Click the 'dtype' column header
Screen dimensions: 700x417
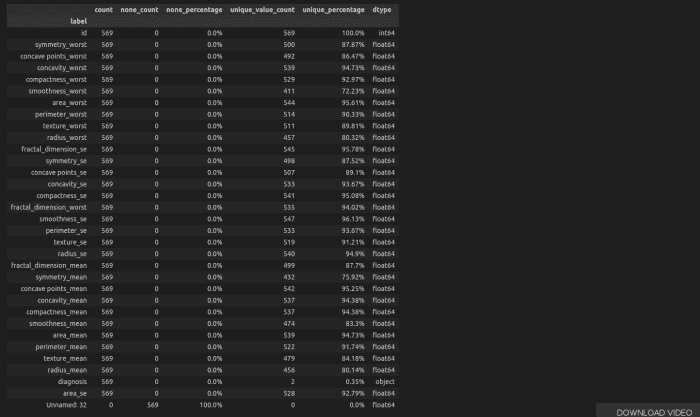pos(383,9)
